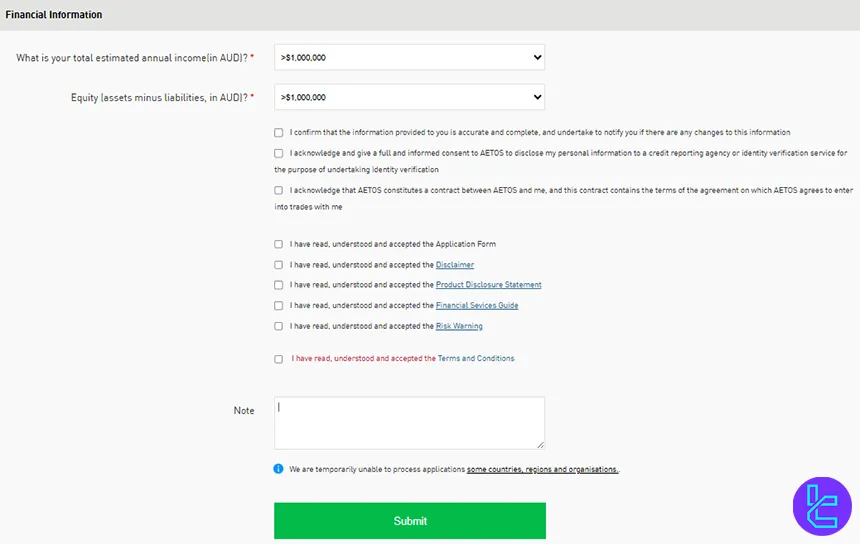Check the Product Disclosure Statement box
The image size is (860, 544).
279,285
